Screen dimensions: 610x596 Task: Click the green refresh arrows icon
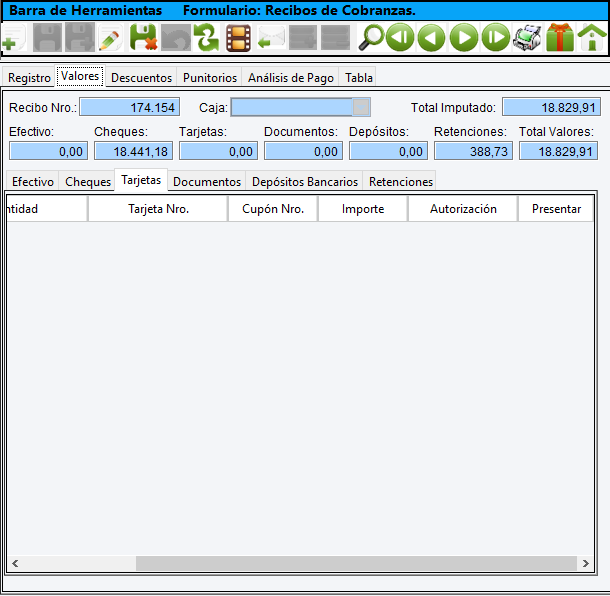pos(206,39)
